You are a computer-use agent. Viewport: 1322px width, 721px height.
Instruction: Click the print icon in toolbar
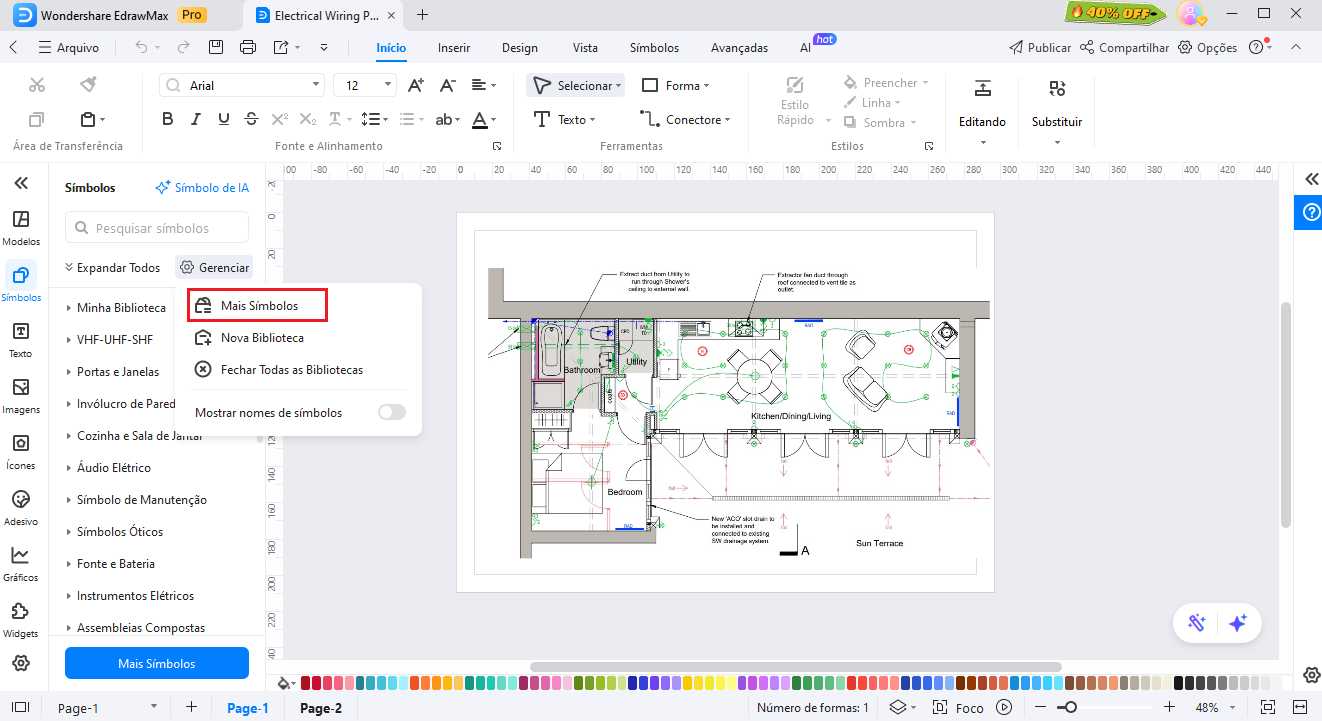point(248,47)
